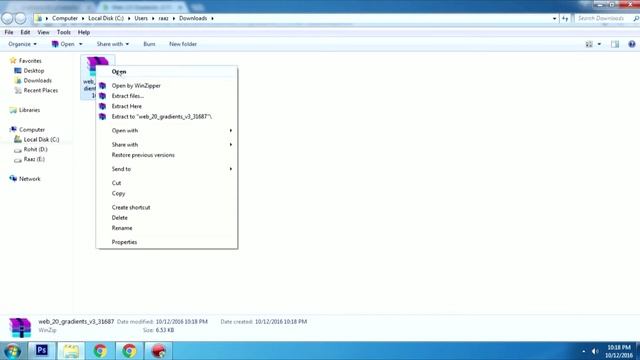The width and height of the screenshot is (640, 360).
Task: Click the Back navigation button
Action: [x=7, y=18]
